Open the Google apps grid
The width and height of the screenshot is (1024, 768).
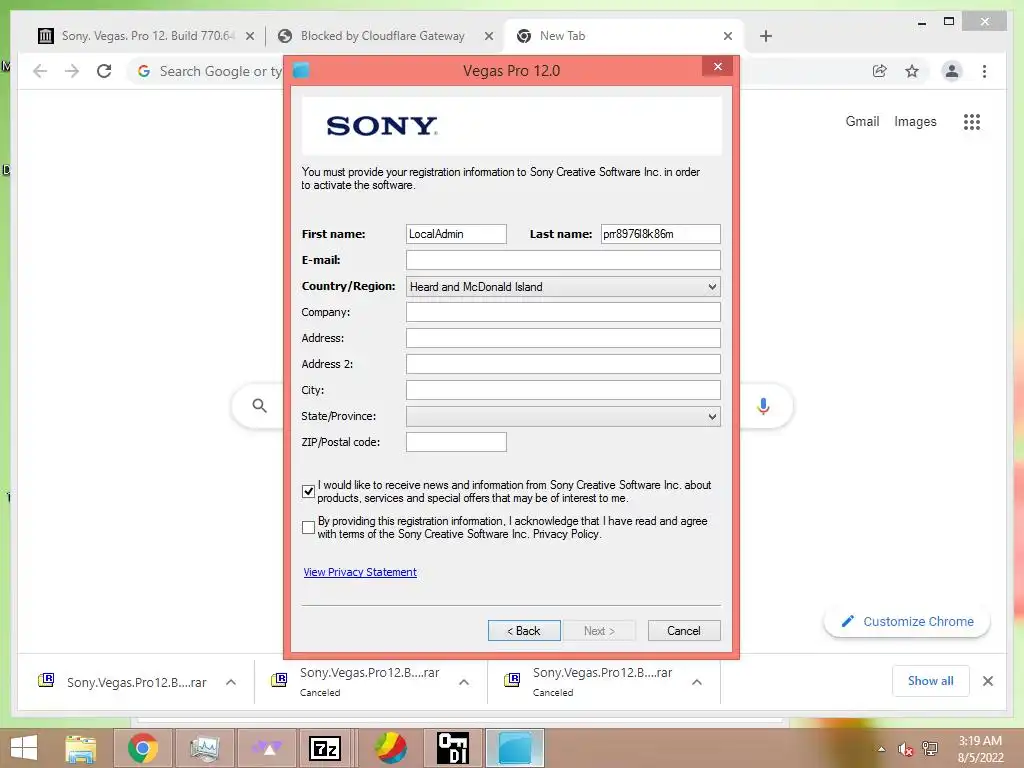pos(972,121)
